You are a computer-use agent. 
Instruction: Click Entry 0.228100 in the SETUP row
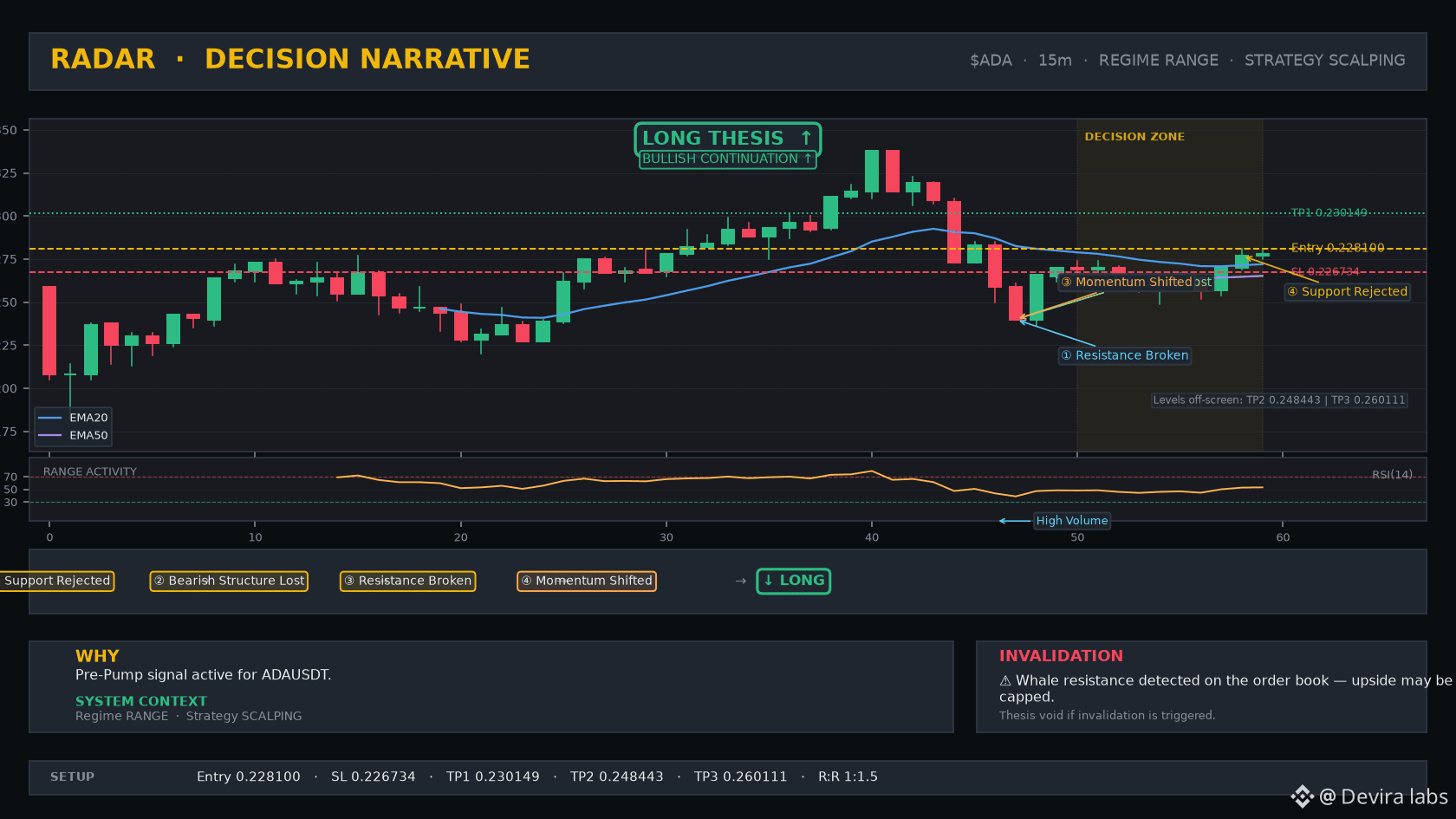point(249,777)
